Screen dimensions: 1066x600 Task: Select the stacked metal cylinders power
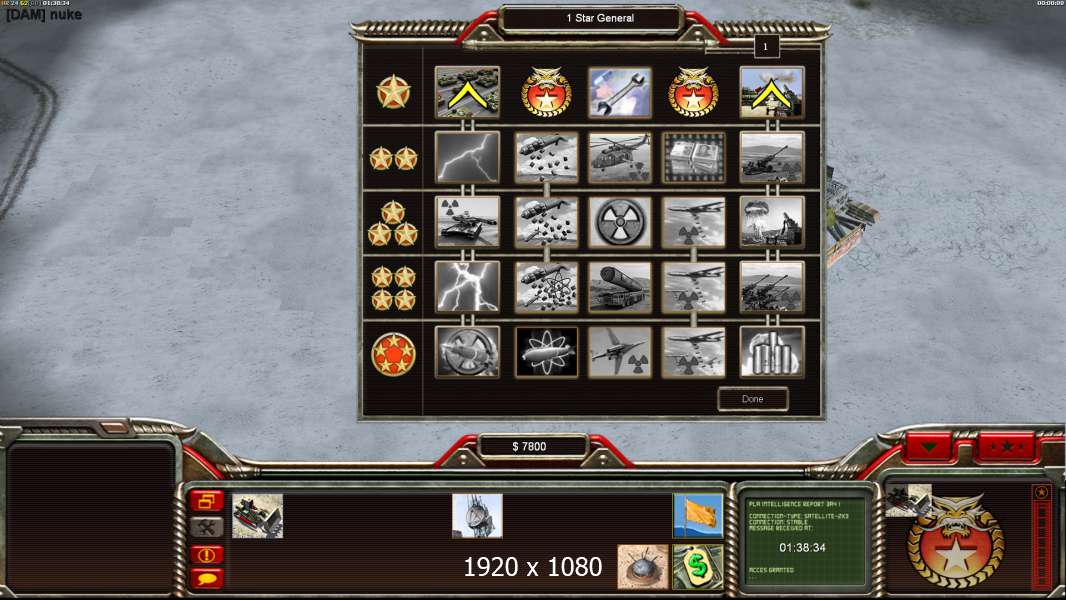coord(772,353)
